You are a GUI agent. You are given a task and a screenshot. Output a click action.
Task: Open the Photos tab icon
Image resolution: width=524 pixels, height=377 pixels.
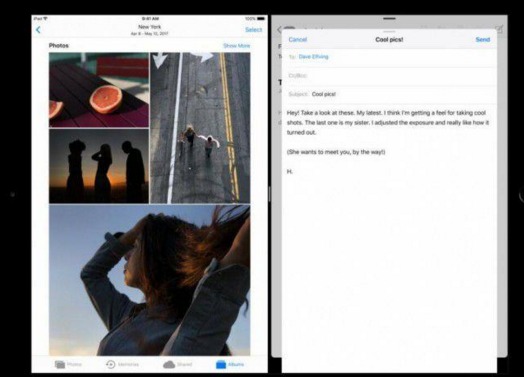point(60,364)
